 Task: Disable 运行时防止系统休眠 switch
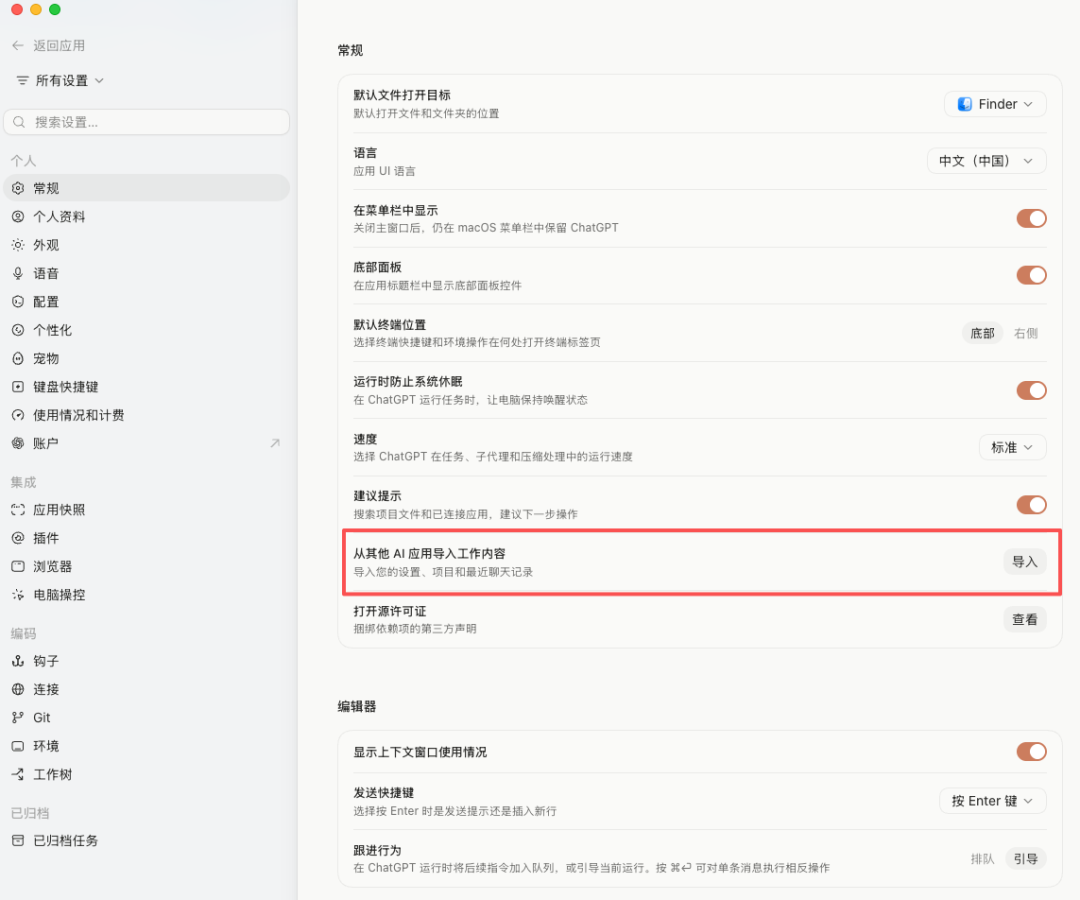1031,390
